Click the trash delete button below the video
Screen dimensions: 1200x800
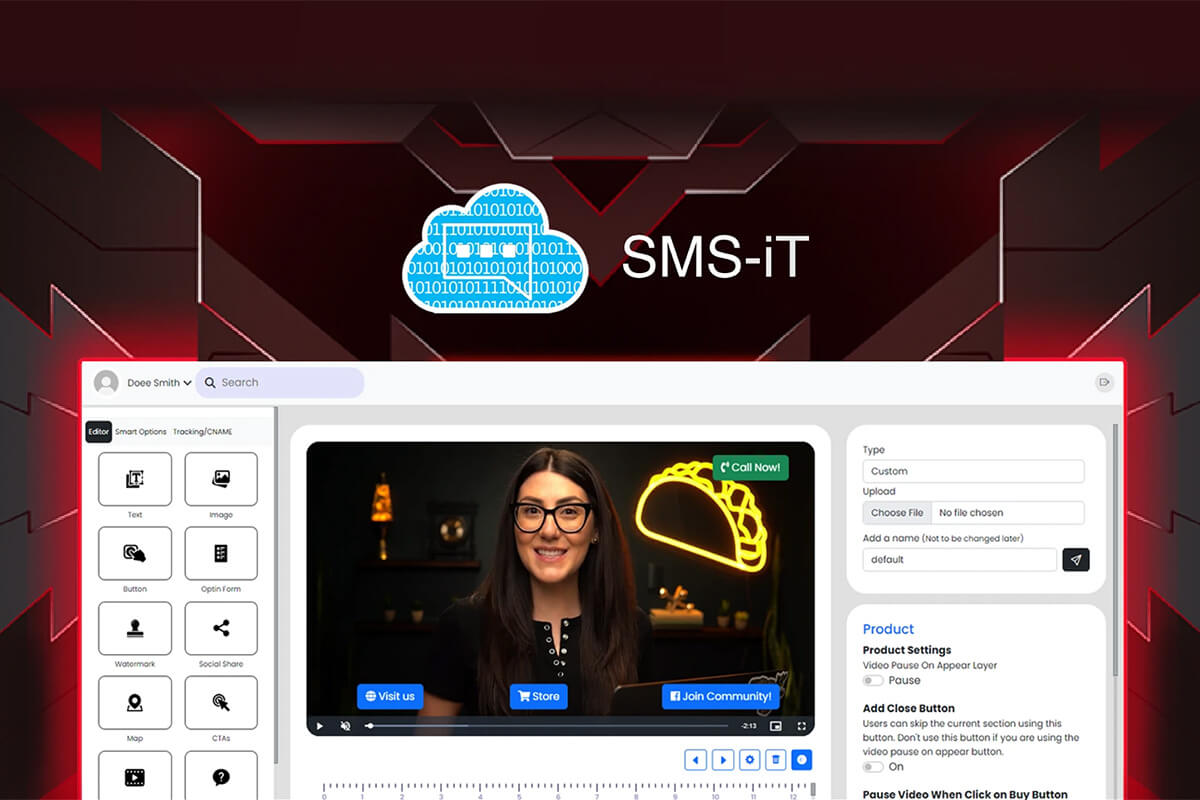pyautogui.click(x=775, y=760)
